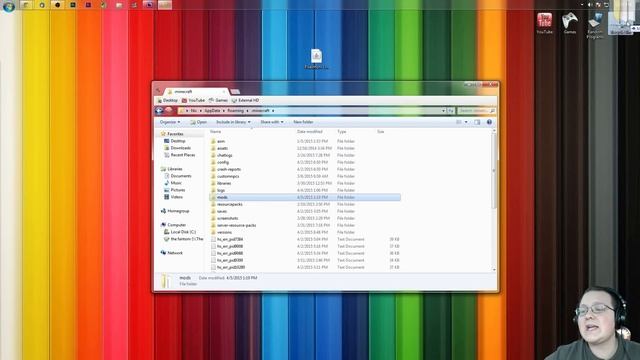Open the YouTube desktop shortcut

click(x=544, y=23)
